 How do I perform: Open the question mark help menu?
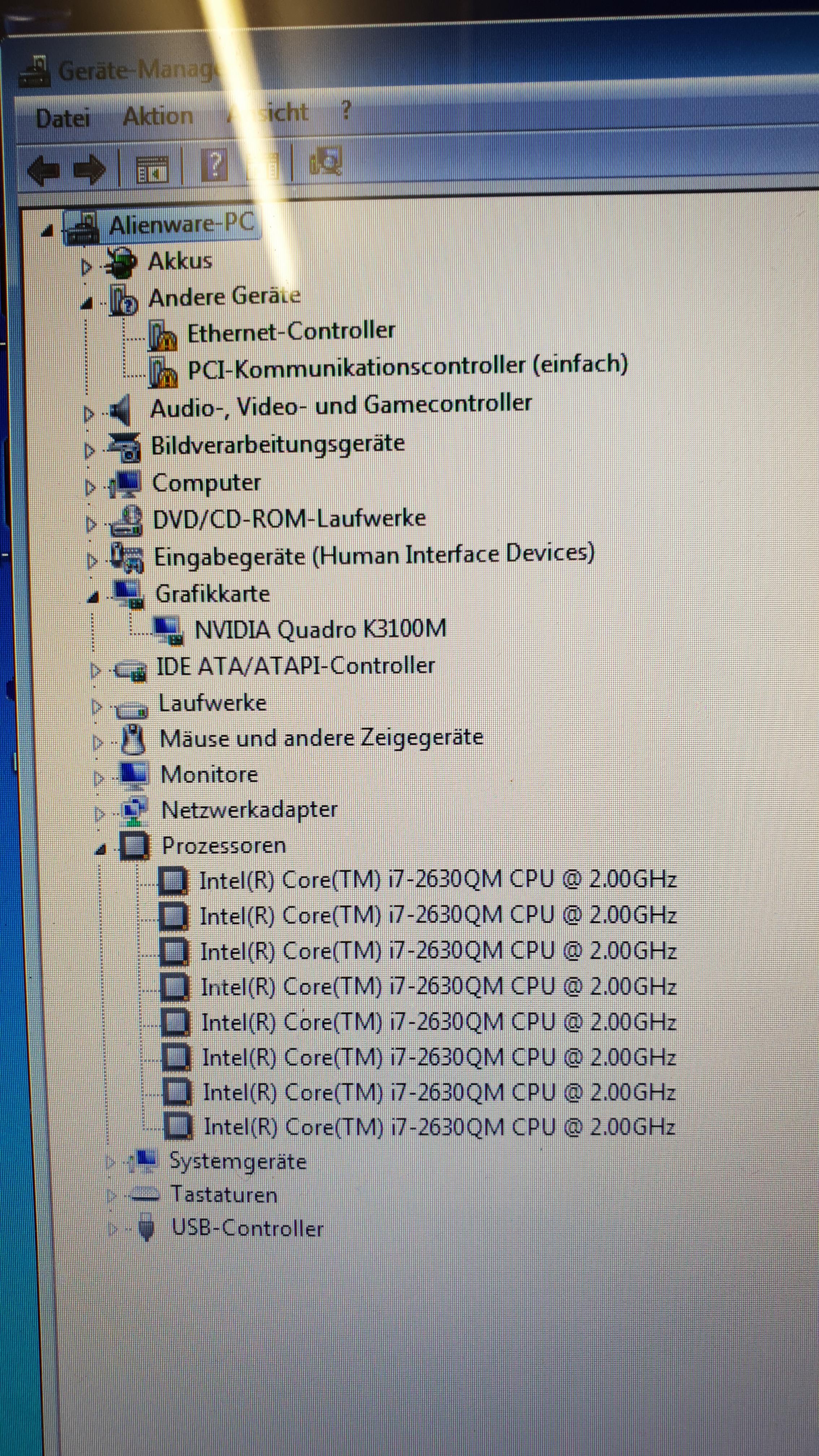pos(346,110)
